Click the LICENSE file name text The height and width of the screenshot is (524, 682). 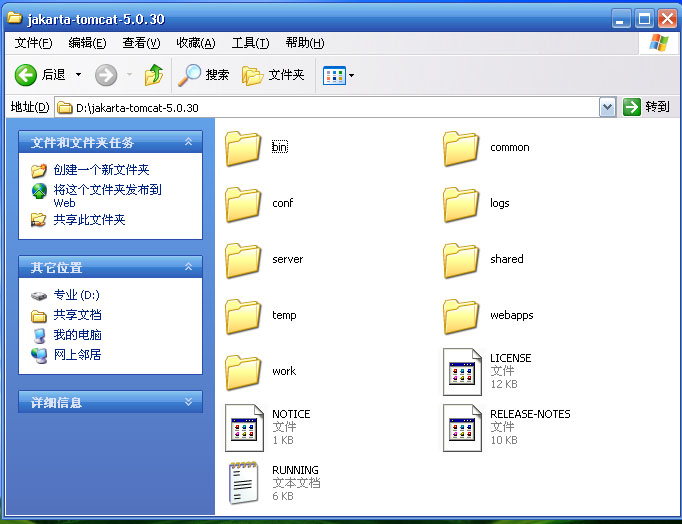click(511, 358)
